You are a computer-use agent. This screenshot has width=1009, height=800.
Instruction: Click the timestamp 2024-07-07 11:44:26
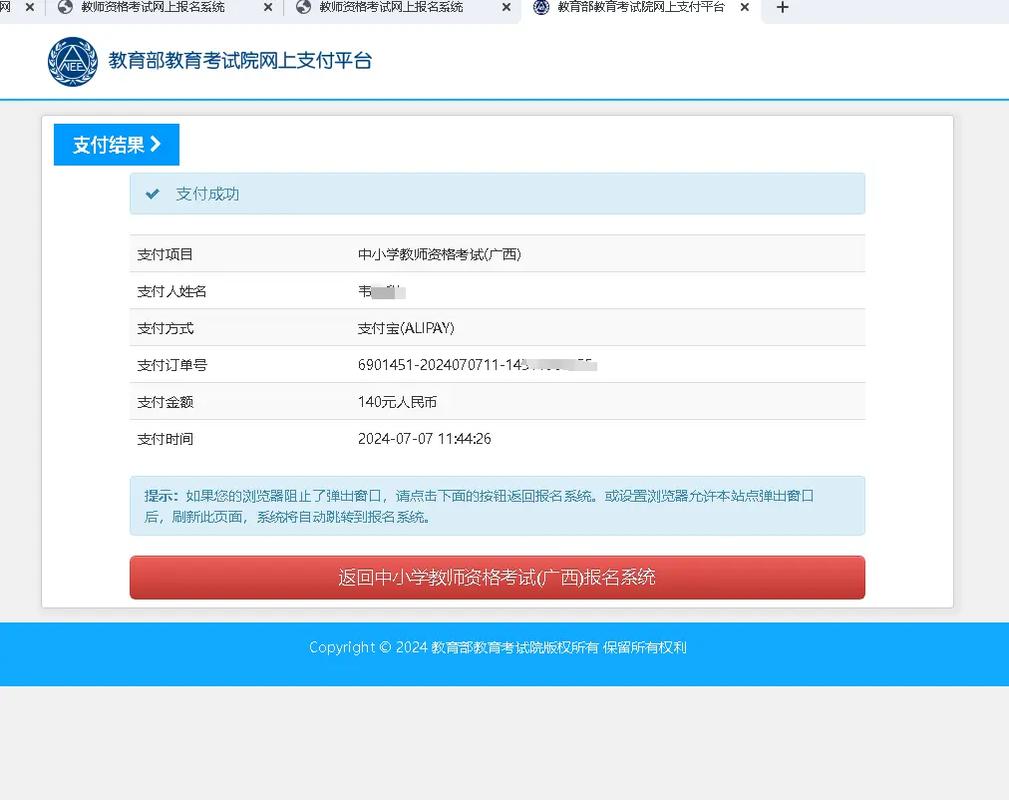(424, 439)
